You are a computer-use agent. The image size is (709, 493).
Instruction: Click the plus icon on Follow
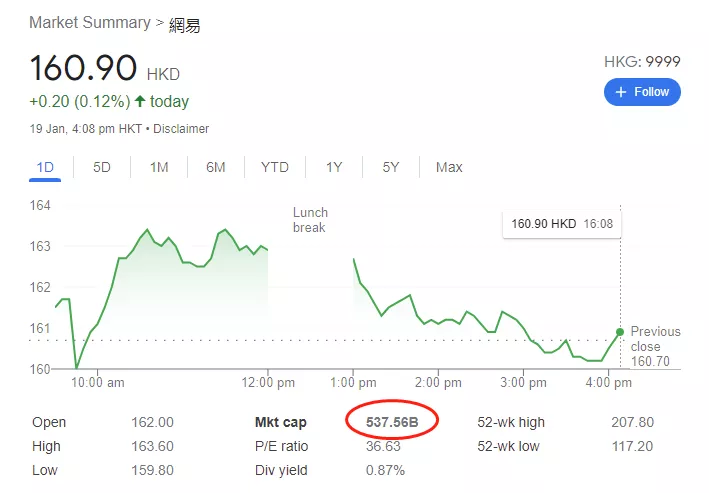click(621, 92)
